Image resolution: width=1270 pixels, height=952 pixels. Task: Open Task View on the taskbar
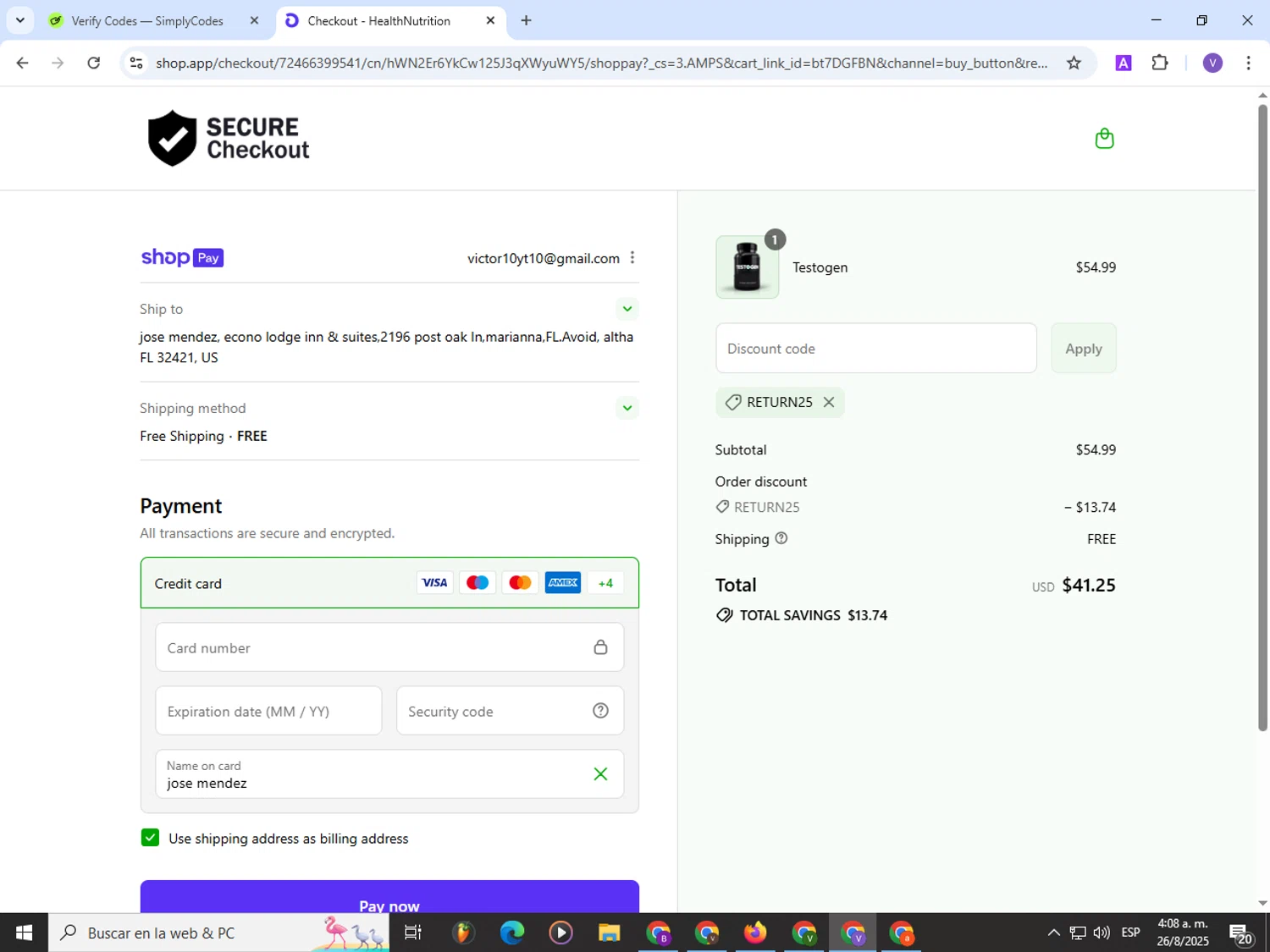coord(413,933)
